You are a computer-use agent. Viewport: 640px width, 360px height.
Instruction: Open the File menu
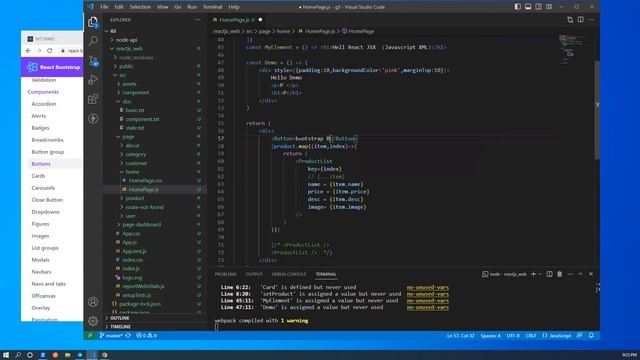pos(104,7)
